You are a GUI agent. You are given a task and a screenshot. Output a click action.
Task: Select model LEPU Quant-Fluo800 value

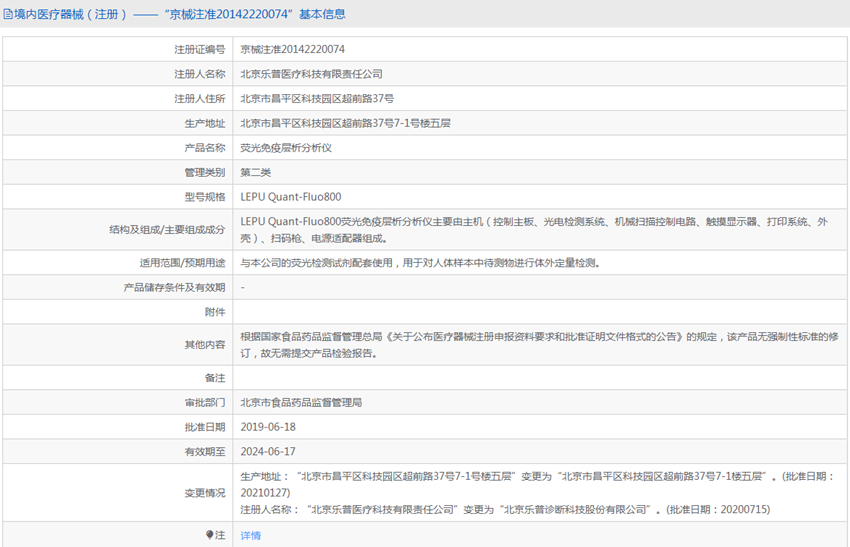tap(291, 197)
